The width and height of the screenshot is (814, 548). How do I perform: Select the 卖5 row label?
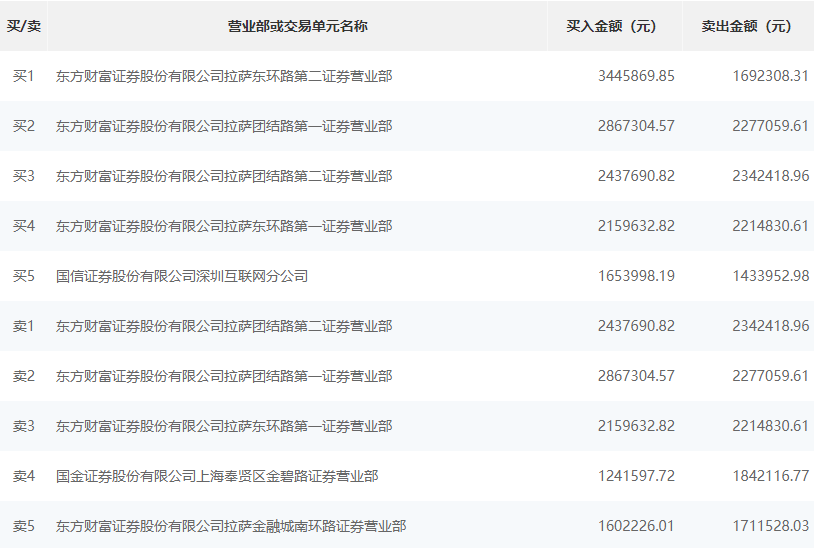pos(24,526)
